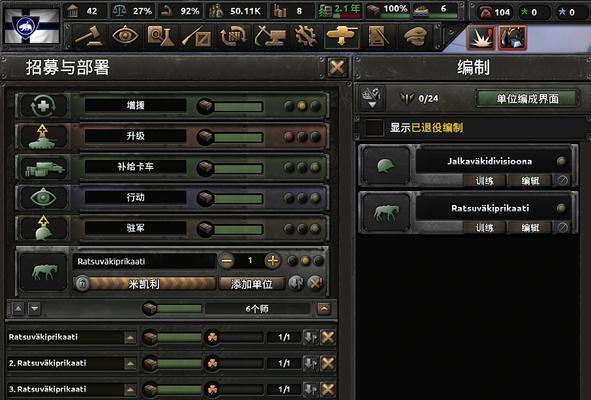Open the officer cap icon in top bar
This screenshot has width=591, height=400.
(415, 37)
